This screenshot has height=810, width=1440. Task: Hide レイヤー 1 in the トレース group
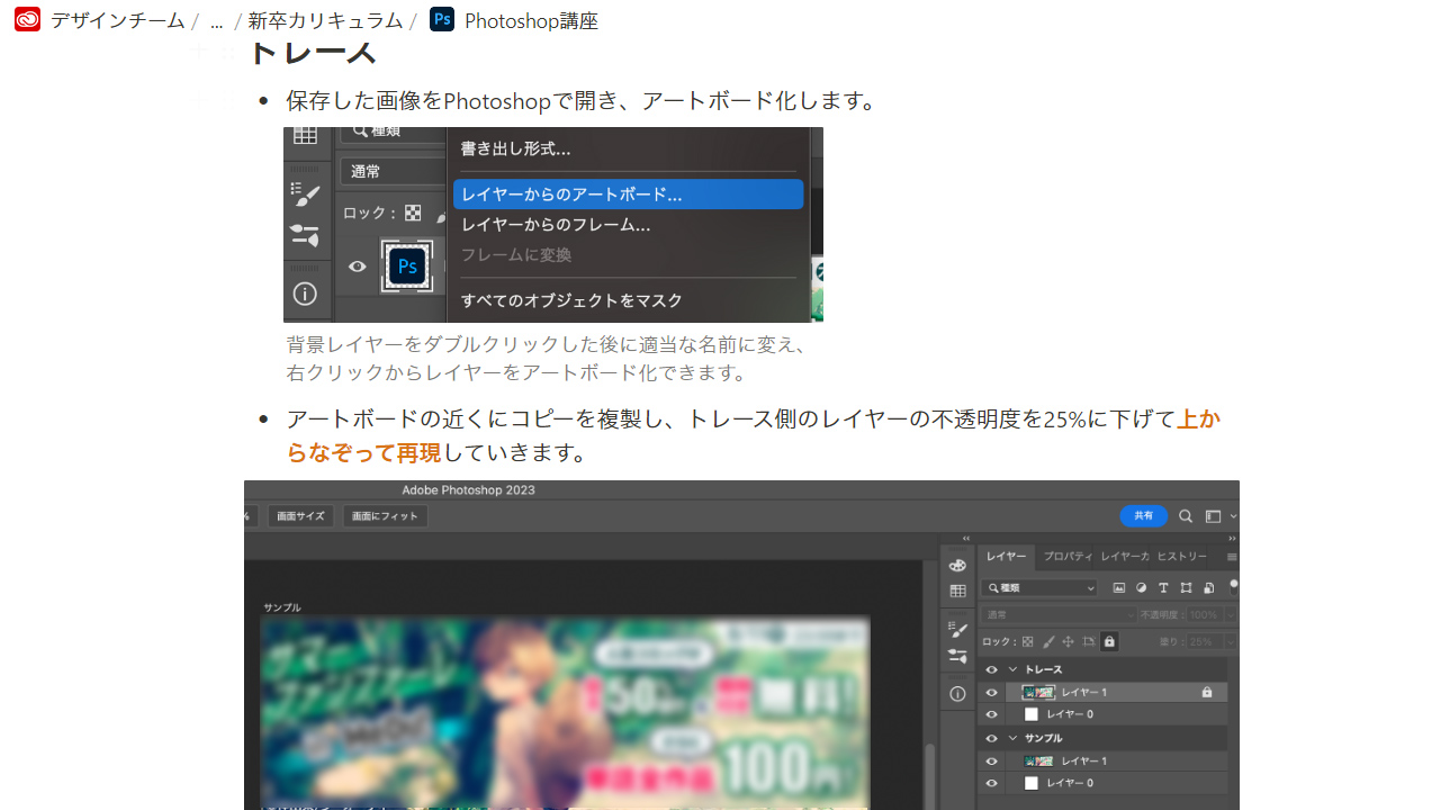[x=992, y=692]
